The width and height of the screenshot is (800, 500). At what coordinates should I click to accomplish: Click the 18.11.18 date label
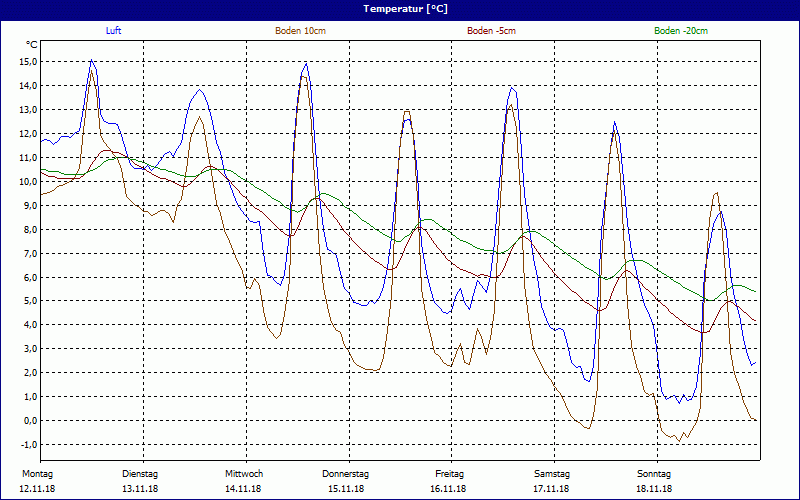coord(654,489)
